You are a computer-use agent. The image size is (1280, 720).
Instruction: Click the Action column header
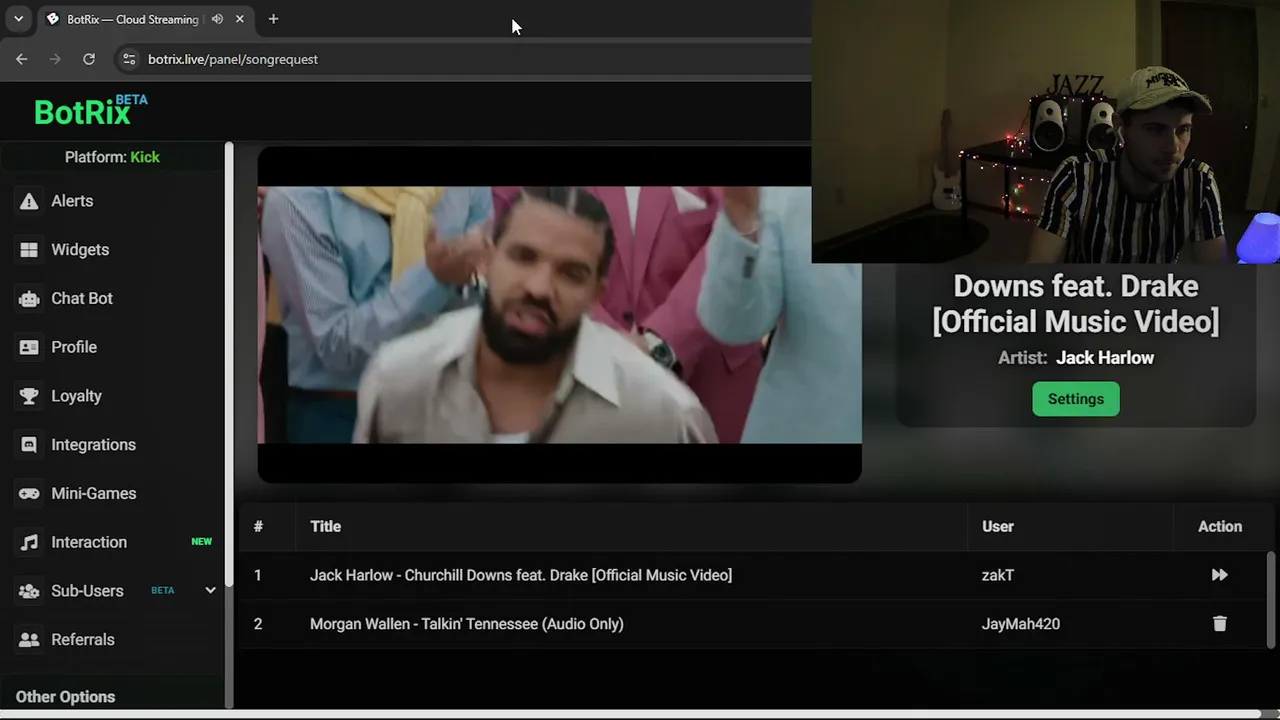[1220, 526]
